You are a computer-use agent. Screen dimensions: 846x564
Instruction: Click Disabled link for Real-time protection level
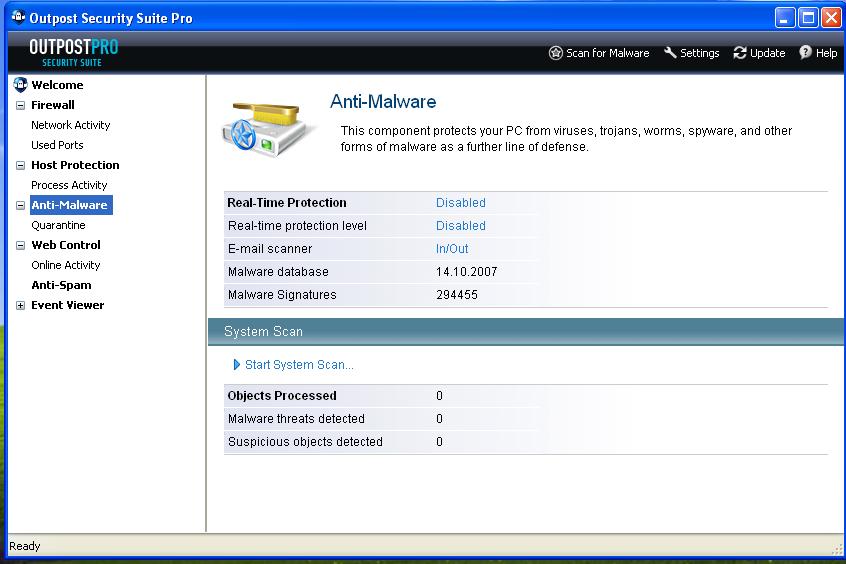coord(461,226)
